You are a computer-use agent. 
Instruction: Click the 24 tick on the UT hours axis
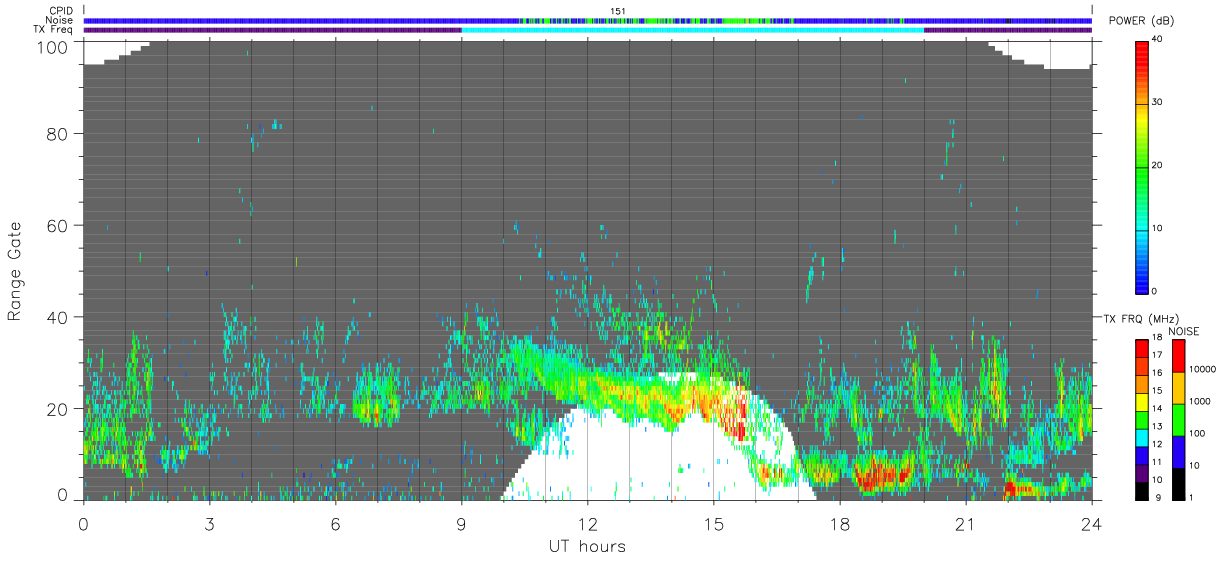click(1091, 523)
